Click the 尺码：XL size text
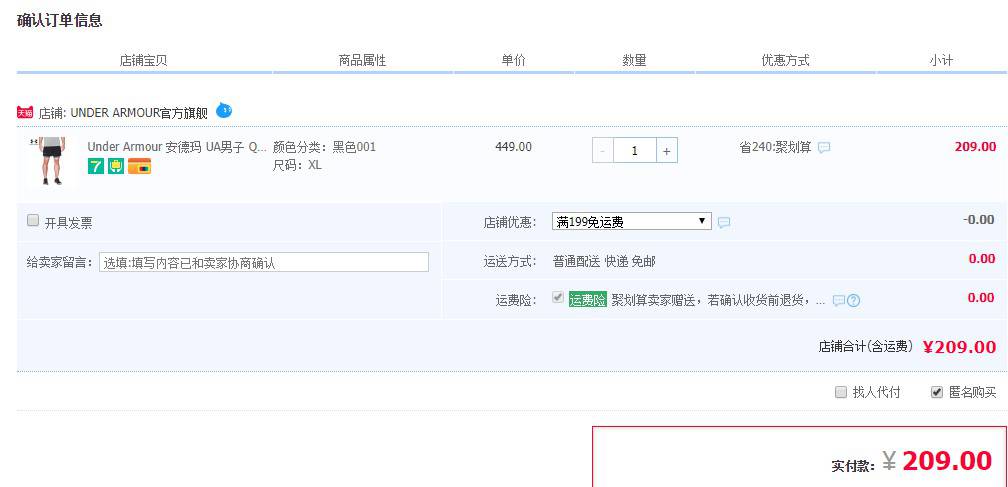Viewport: 1008px width, 487px height. 297,165
